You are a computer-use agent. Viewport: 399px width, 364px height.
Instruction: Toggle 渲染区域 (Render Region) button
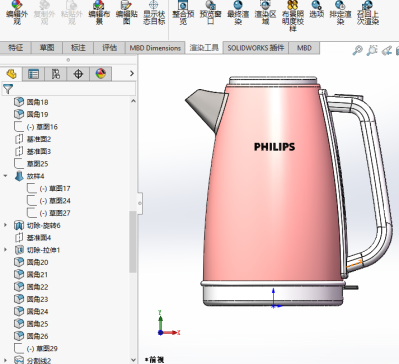coord(265,12)
